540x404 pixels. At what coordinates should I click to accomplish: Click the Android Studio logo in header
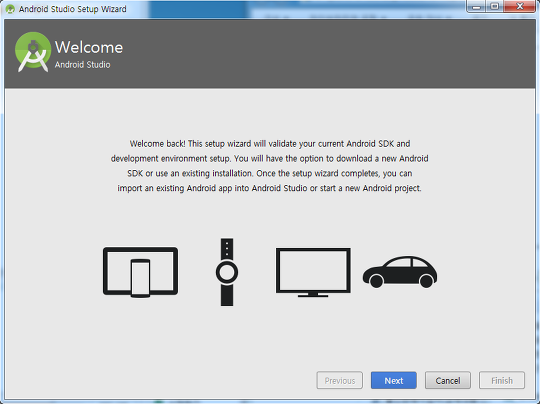(x=33, y=52)
